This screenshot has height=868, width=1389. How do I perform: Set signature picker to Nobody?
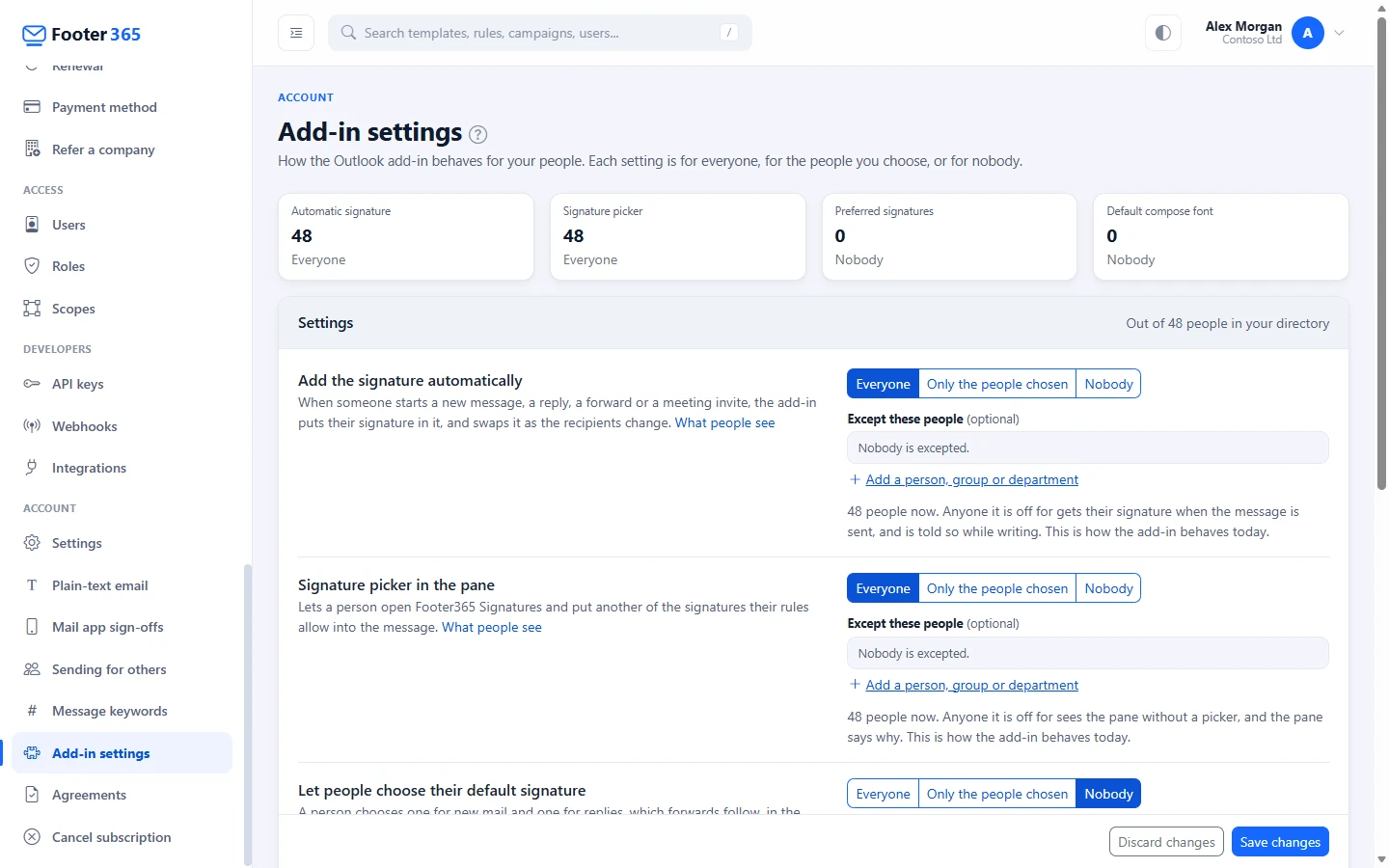pyautogui.click(x=1108, y=588)
